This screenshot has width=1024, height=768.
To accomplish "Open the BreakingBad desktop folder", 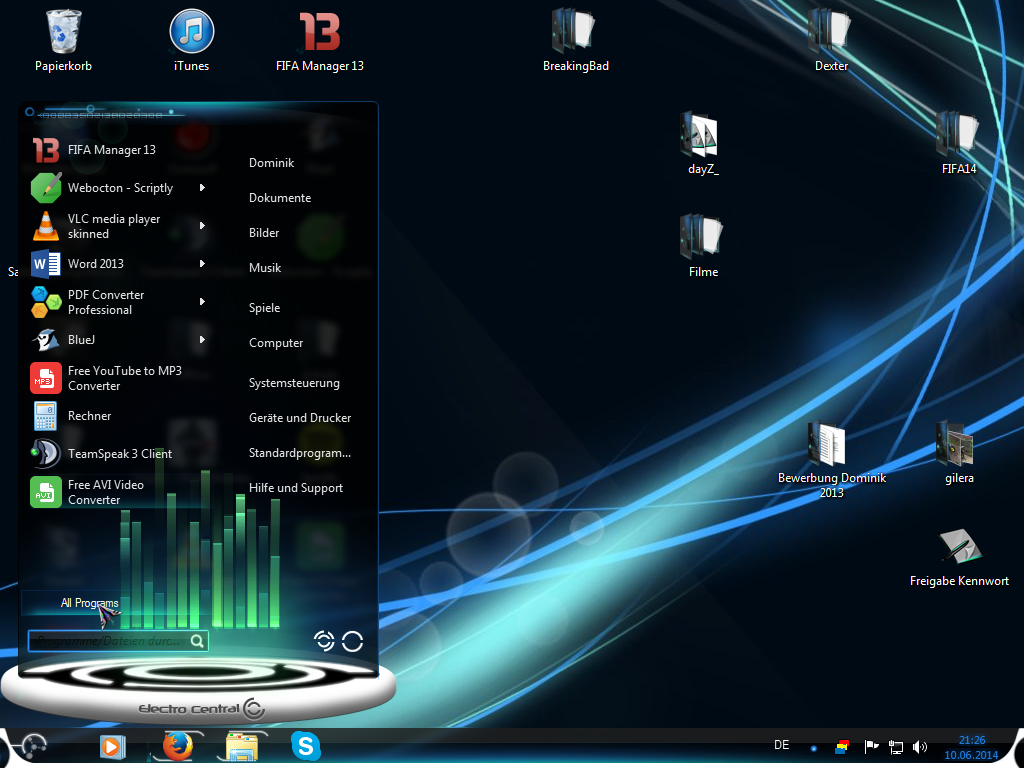I will point(575,32).
